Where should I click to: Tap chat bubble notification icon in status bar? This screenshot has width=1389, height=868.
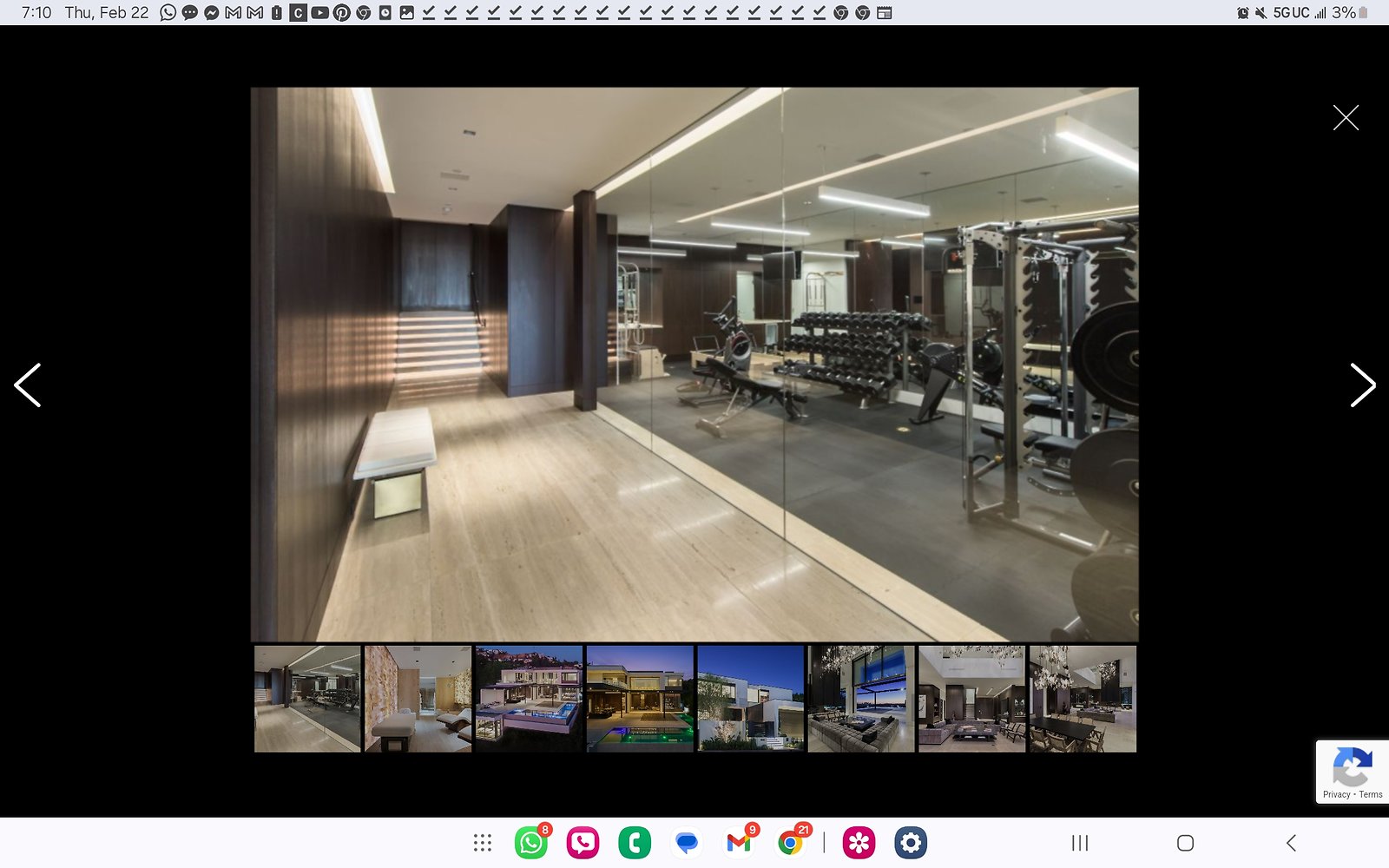click(x=189, y=12)
